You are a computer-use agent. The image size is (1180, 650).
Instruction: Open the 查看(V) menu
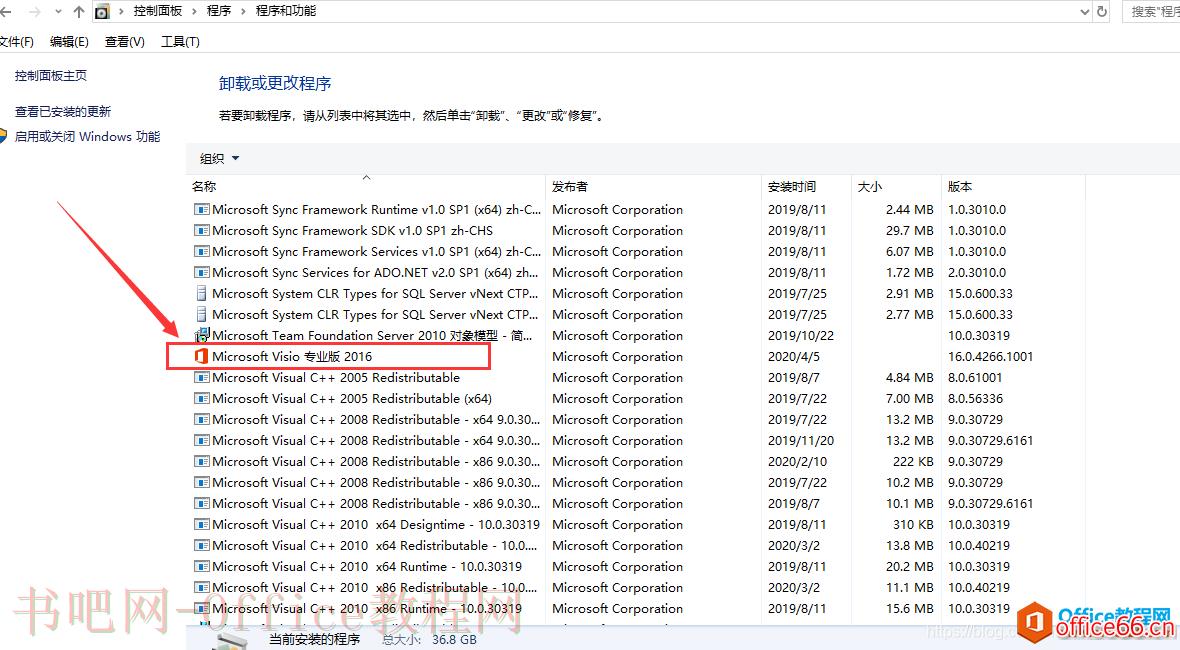tap(125, 41)
